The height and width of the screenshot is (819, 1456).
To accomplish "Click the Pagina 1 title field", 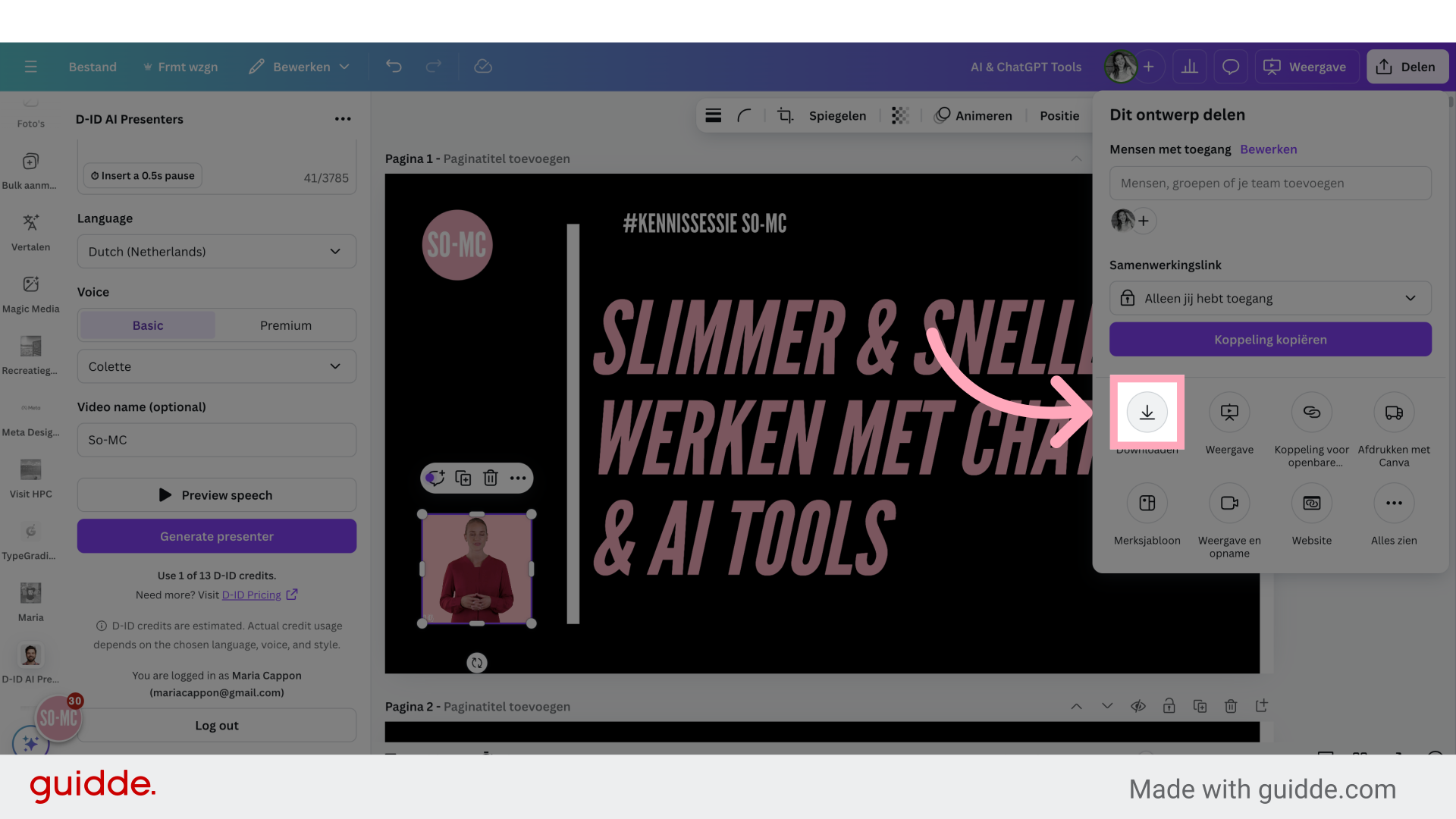I will pos(507,158).
